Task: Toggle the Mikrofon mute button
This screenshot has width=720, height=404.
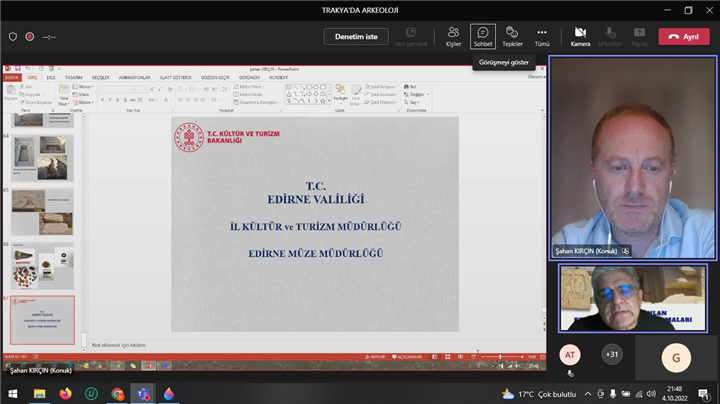Action: tap(608, 36)
